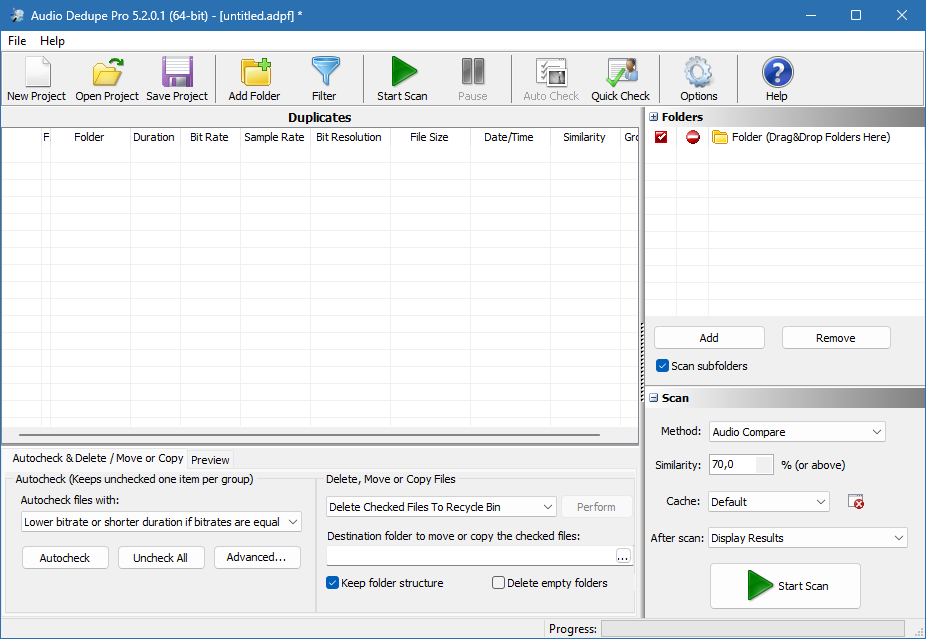Switch to the Preview tab

coord(210,460)
